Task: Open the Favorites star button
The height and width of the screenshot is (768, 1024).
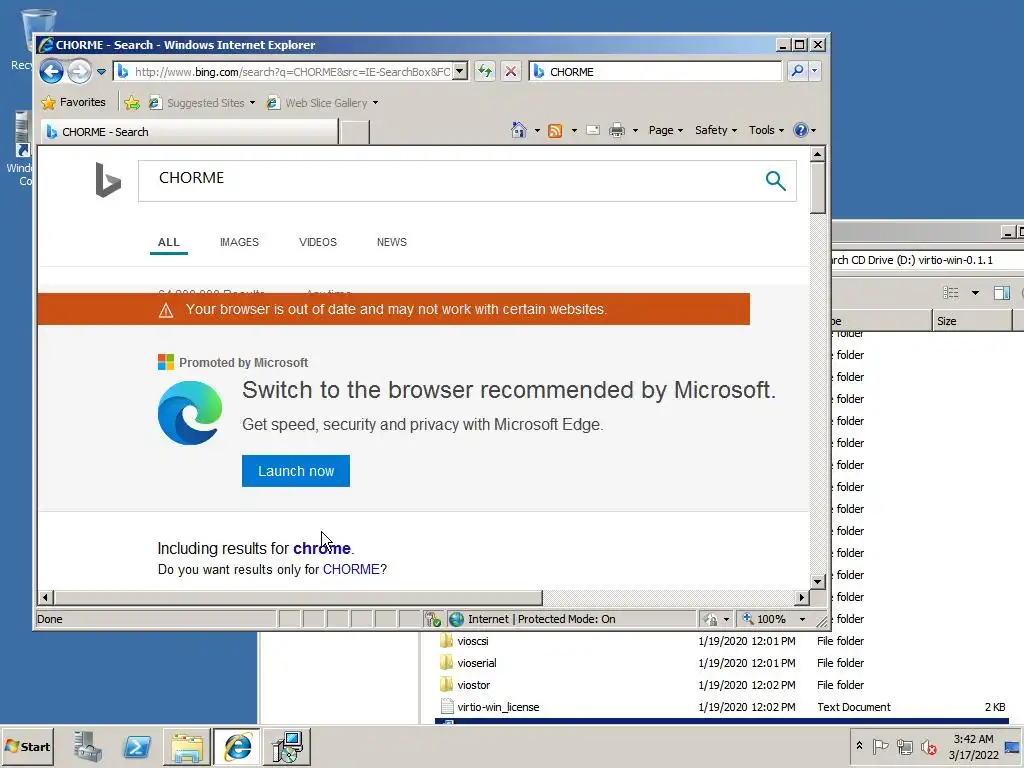Action: pyautogui.click(x=73, y=103)
